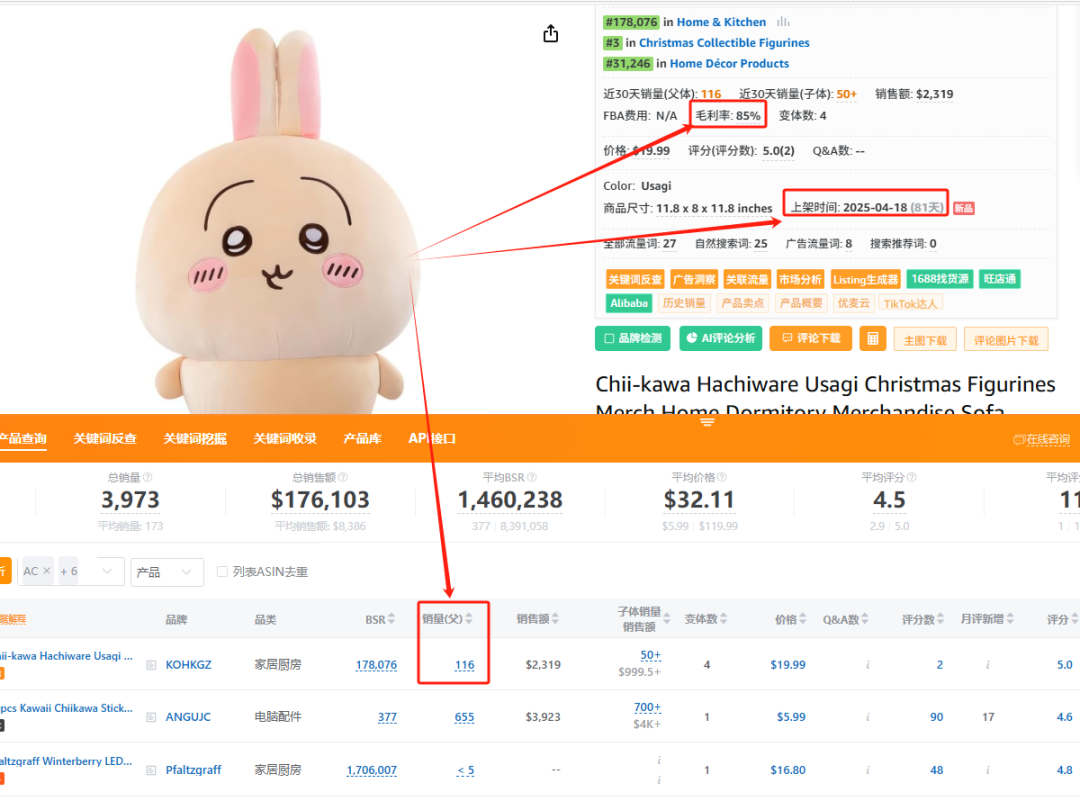The width and height of the screenshot is (1080, 810).
Task: Click help icon beside 平均BSR
Action: [x=532, y=477]
